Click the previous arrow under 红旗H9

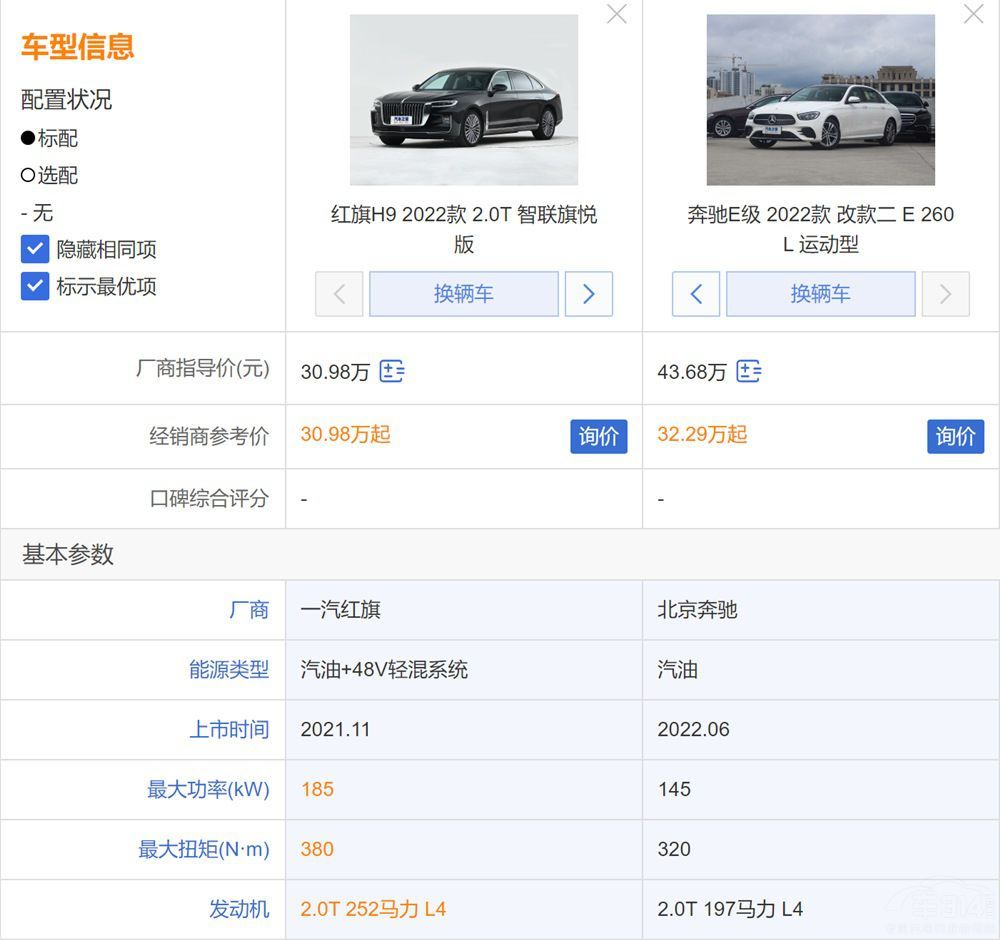(339, 294)
